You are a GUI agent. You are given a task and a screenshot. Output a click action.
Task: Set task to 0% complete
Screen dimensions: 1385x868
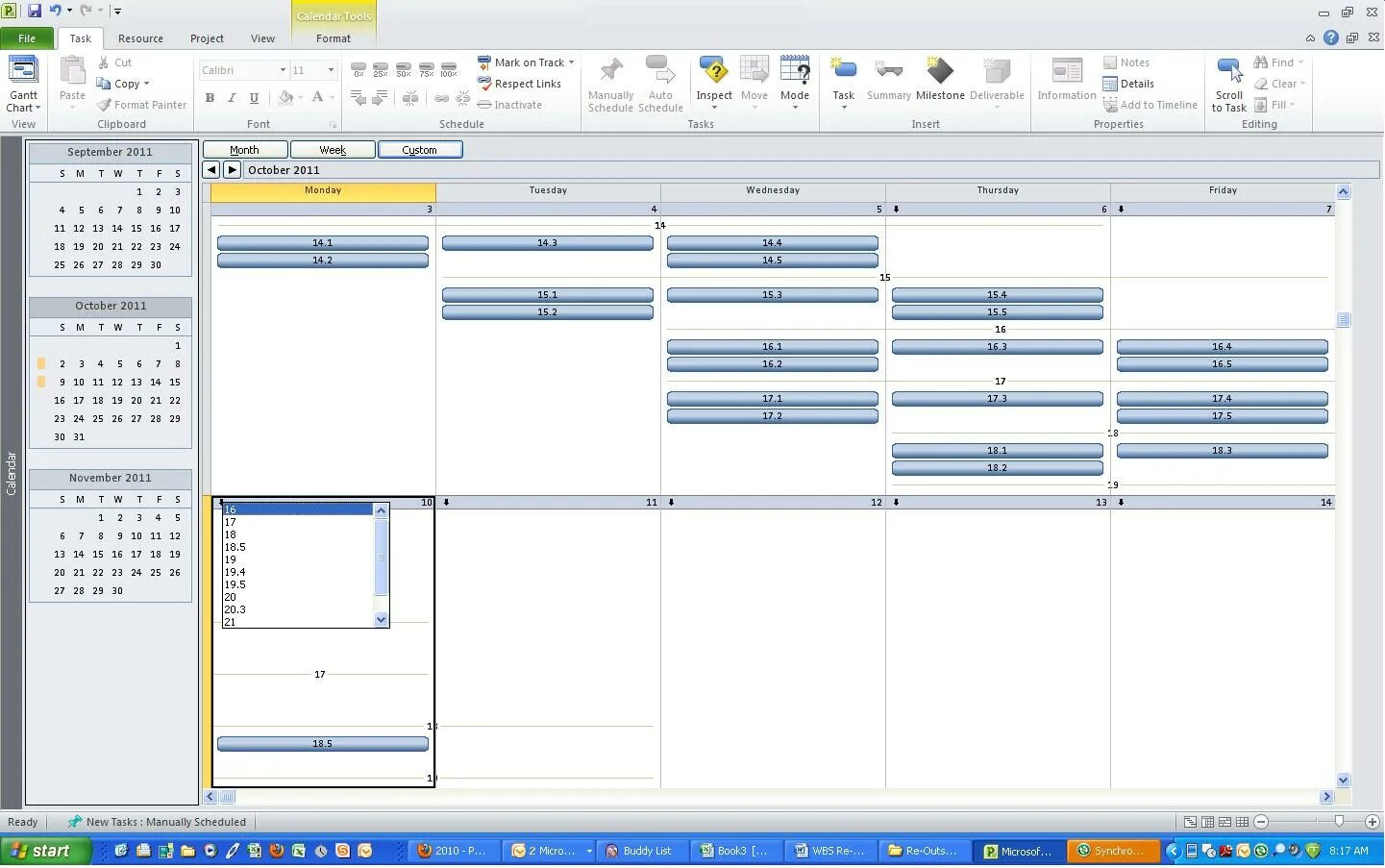point(359,69)
